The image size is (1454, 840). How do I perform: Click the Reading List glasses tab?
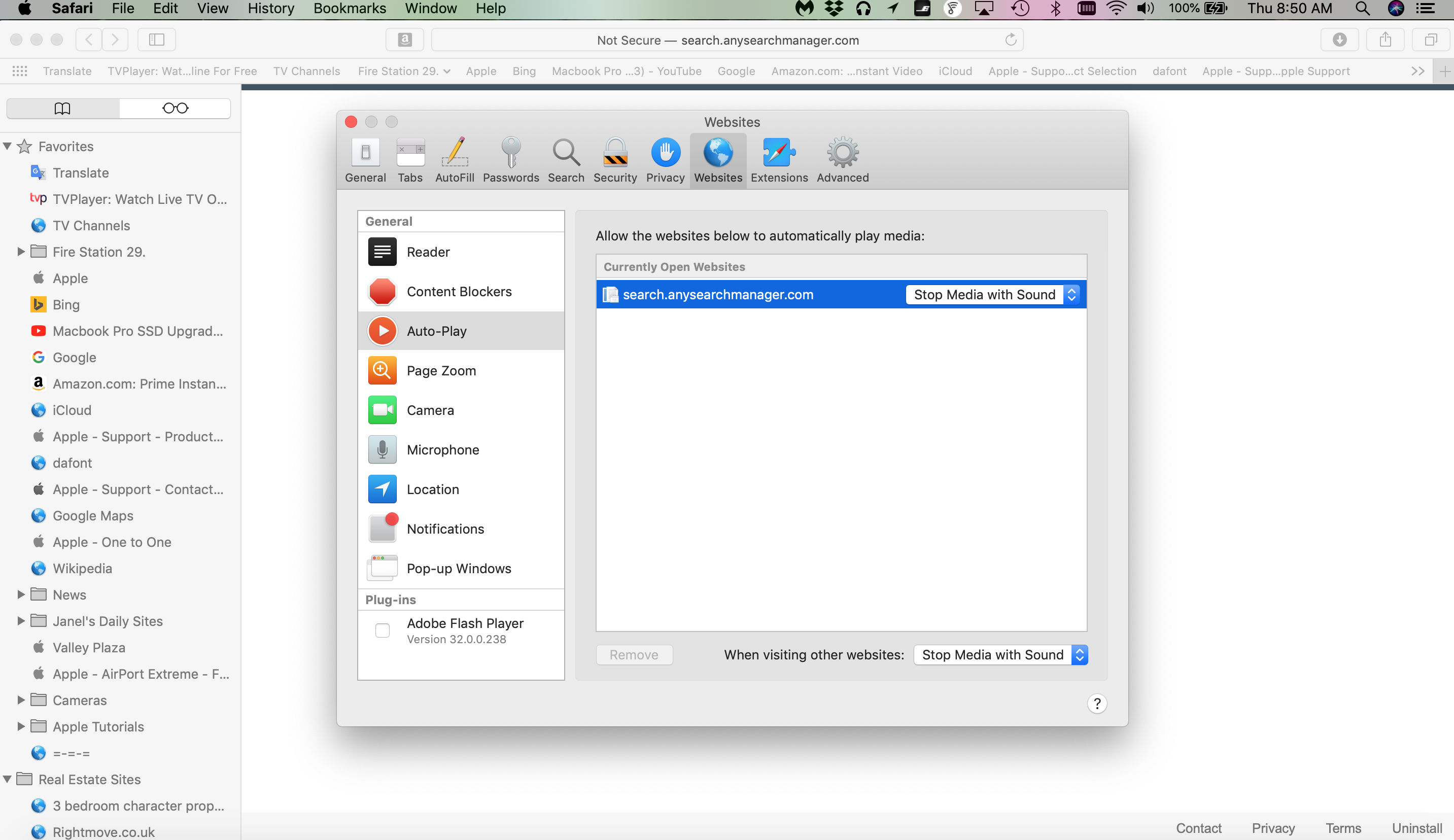point(175,108)
